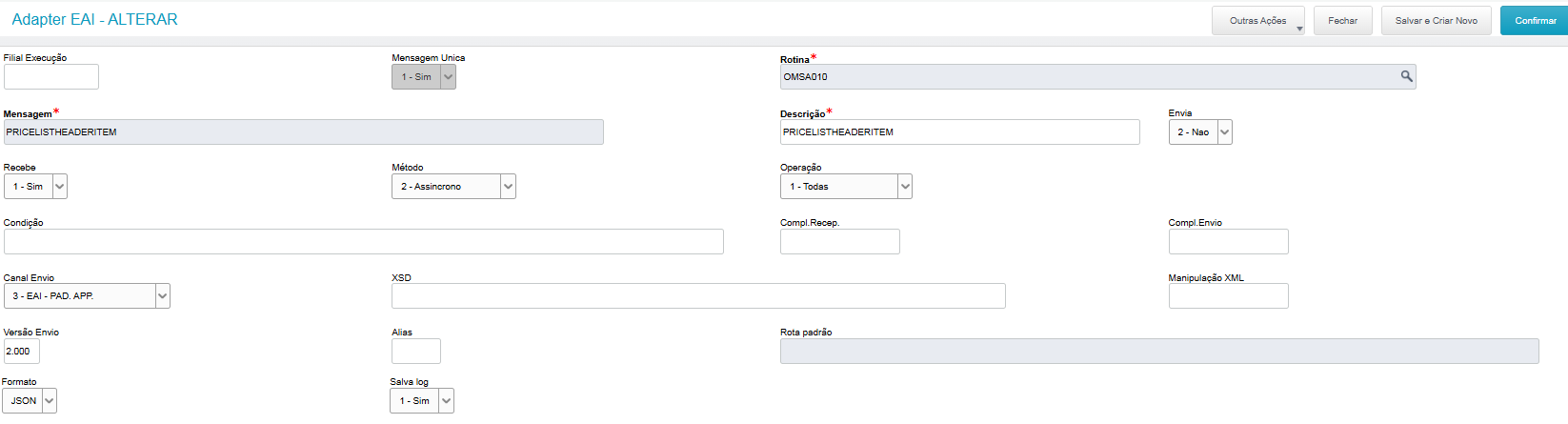Screen dimensions: 1568x424
Task: Click the Alias input box
Action: tap(416, 352)
